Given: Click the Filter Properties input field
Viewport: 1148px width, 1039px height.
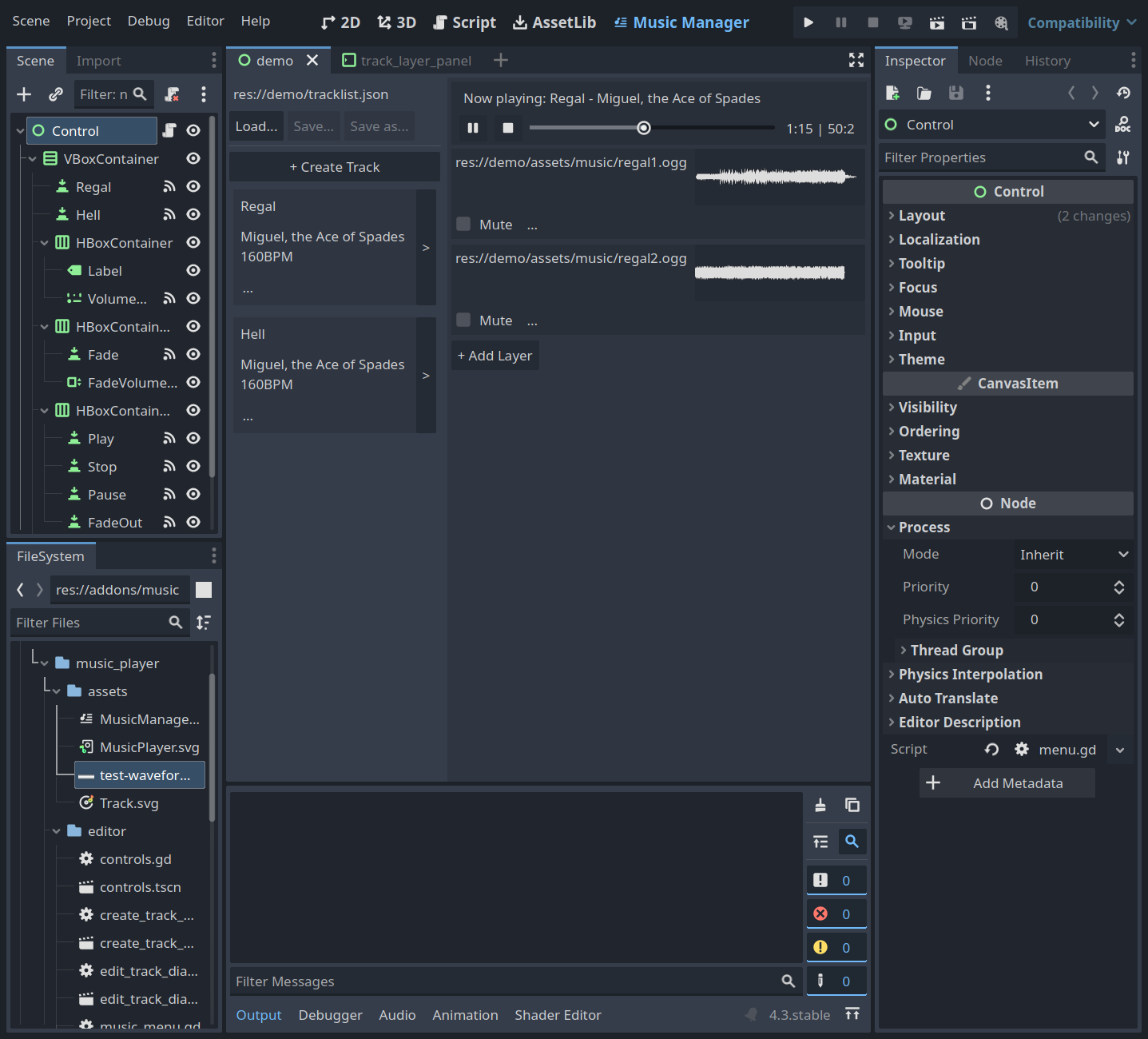Looking at the screenshot, I should point(992,157).
